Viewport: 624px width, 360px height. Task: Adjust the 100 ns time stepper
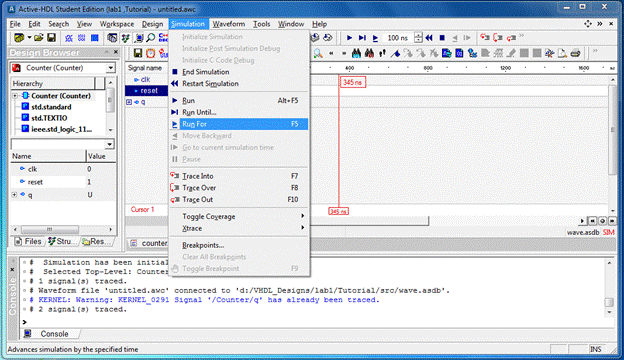tap(418, 38)
